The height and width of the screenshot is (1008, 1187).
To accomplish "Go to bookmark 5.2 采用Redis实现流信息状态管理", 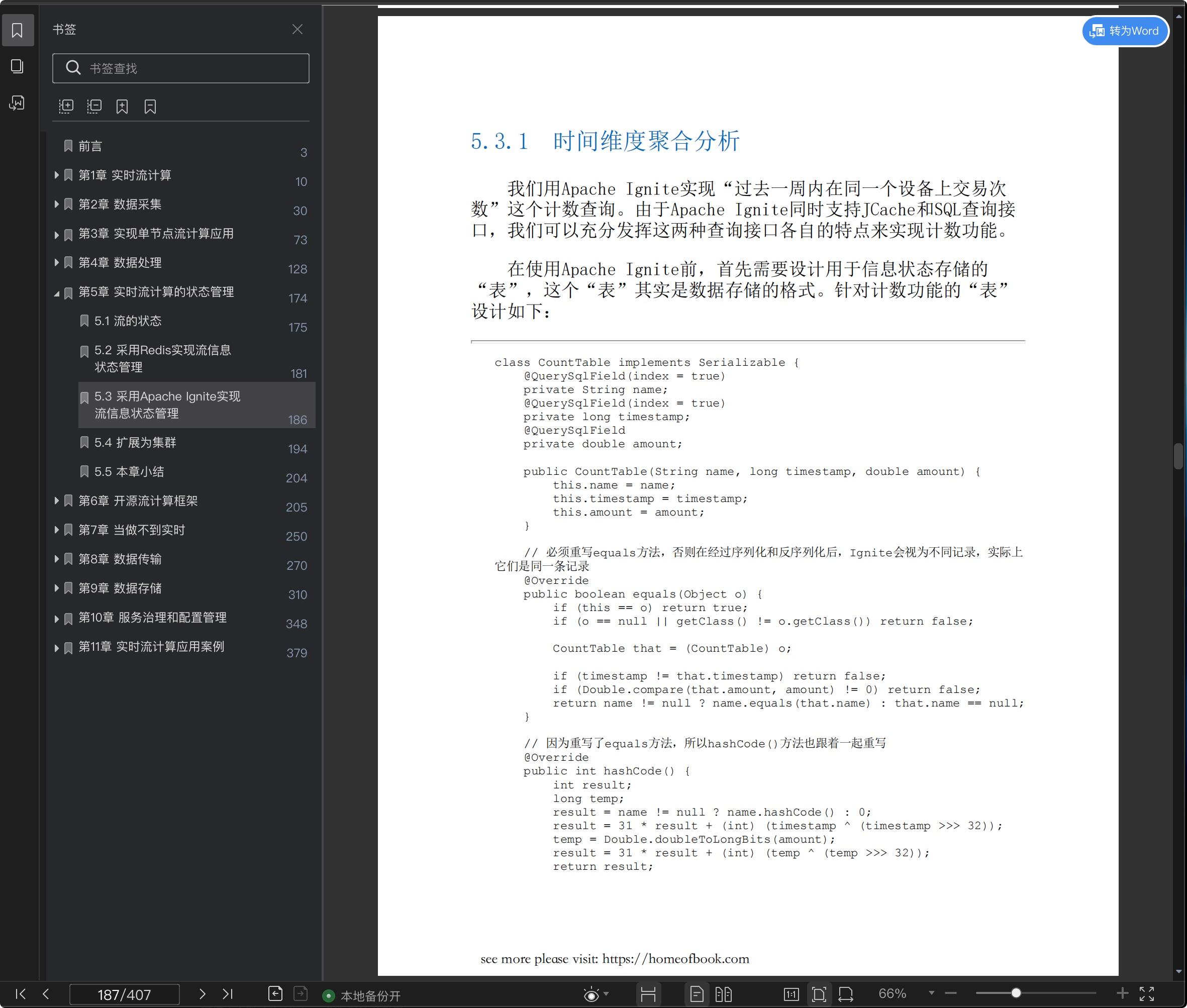I will pos(162,358).
